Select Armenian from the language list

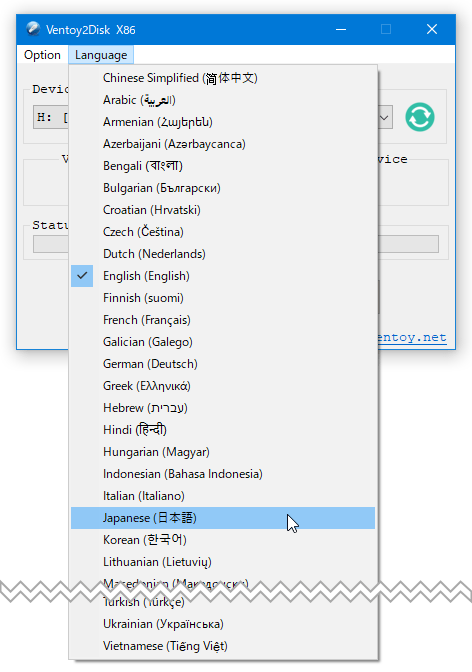coord(223,122)
